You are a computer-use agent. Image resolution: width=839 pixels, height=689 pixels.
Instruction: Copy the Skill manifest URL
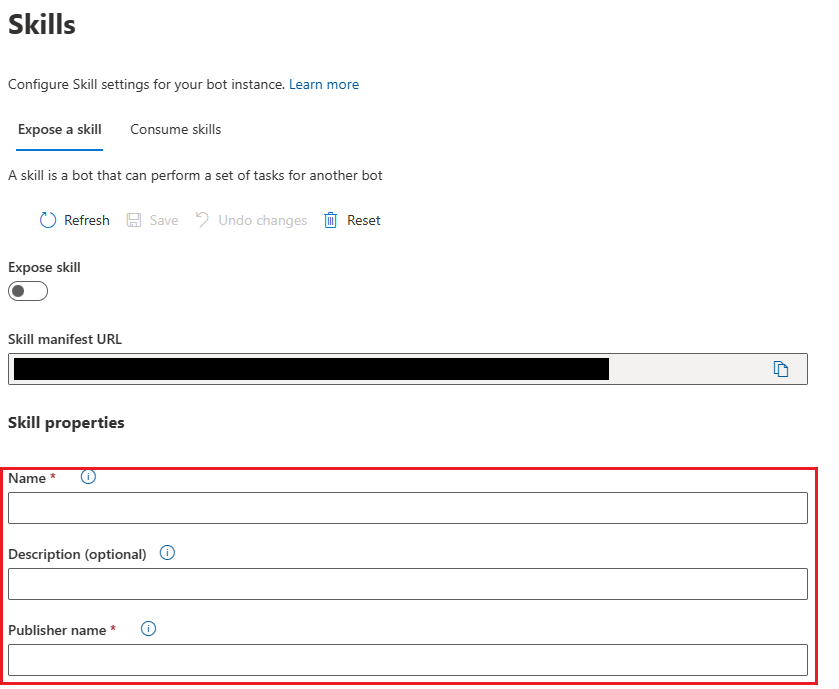tap(781, 369)
